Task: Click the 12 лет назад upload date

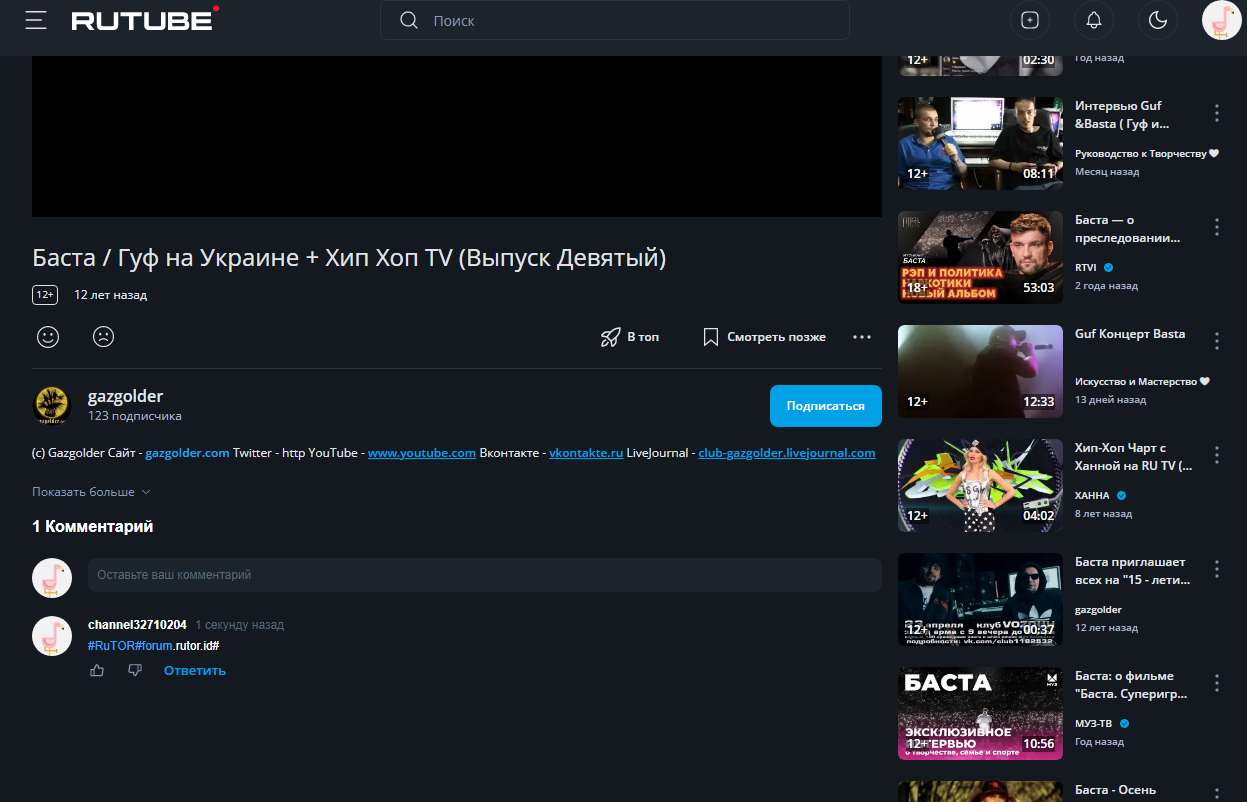Action: tap(110, 296)
